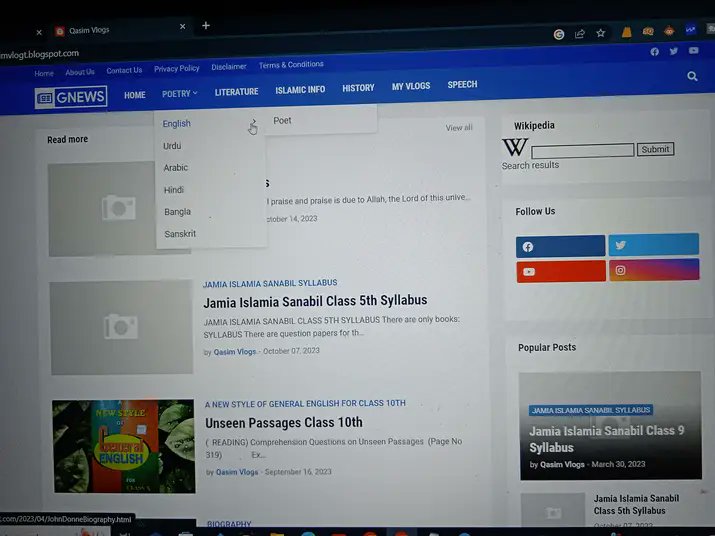Choose Poet in the English submenu
This screenshot has height=536, width=715.
(282, 120)
